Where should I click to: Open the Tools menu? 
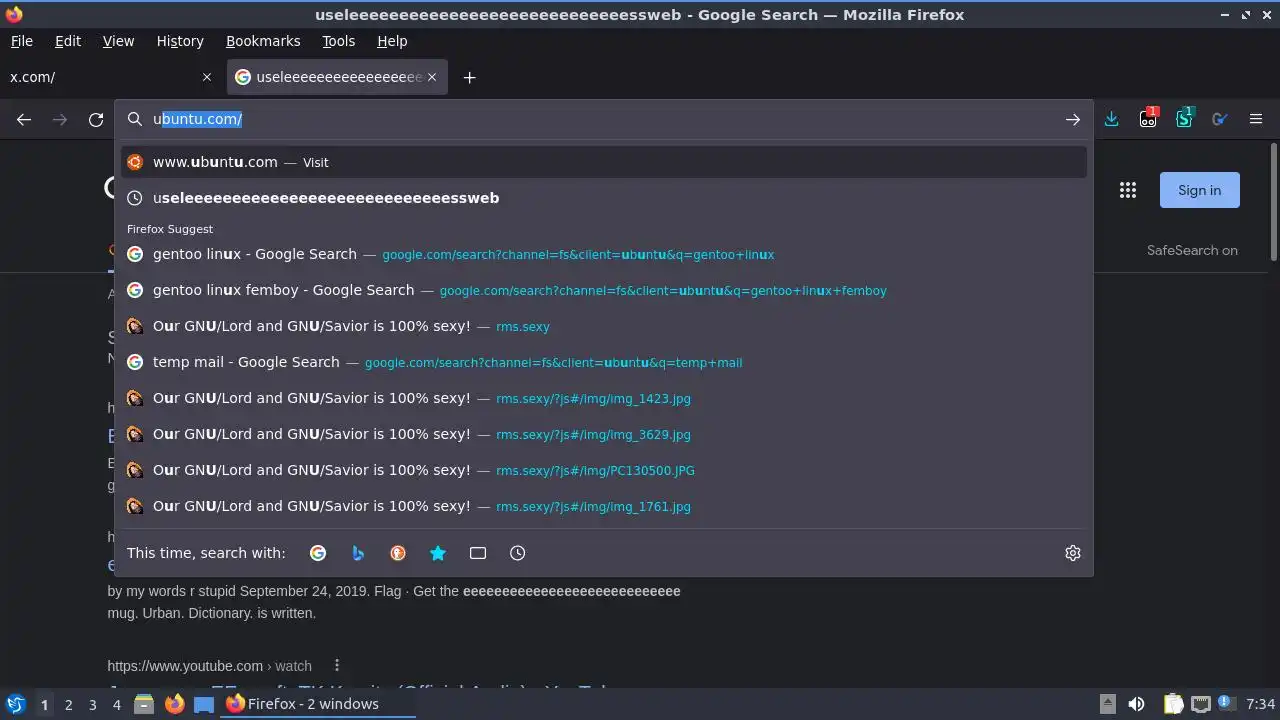pos(338,41)
